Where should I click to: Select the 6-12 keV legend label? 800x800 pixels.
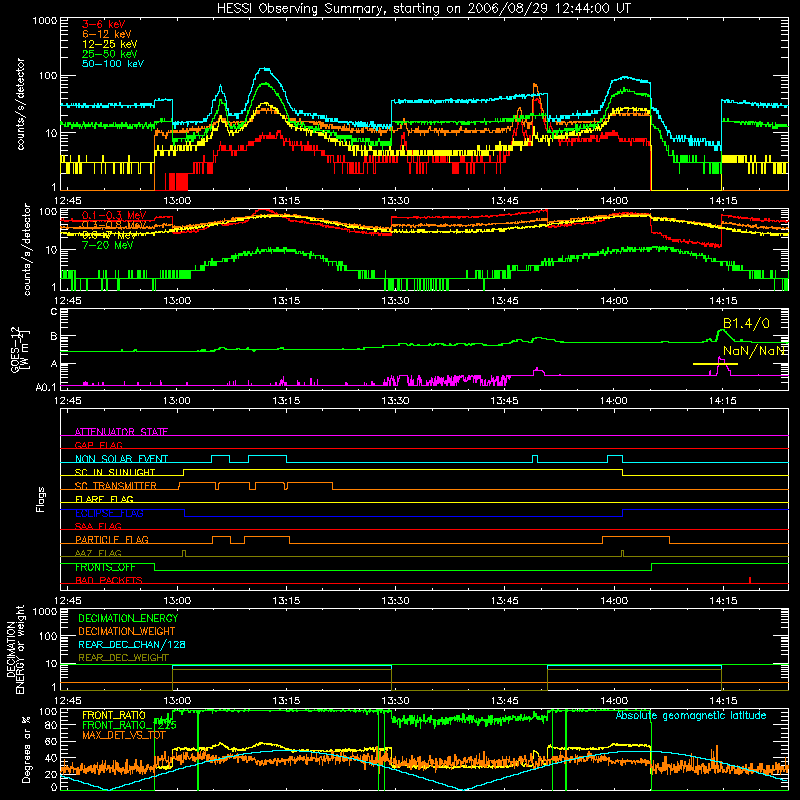106,34
